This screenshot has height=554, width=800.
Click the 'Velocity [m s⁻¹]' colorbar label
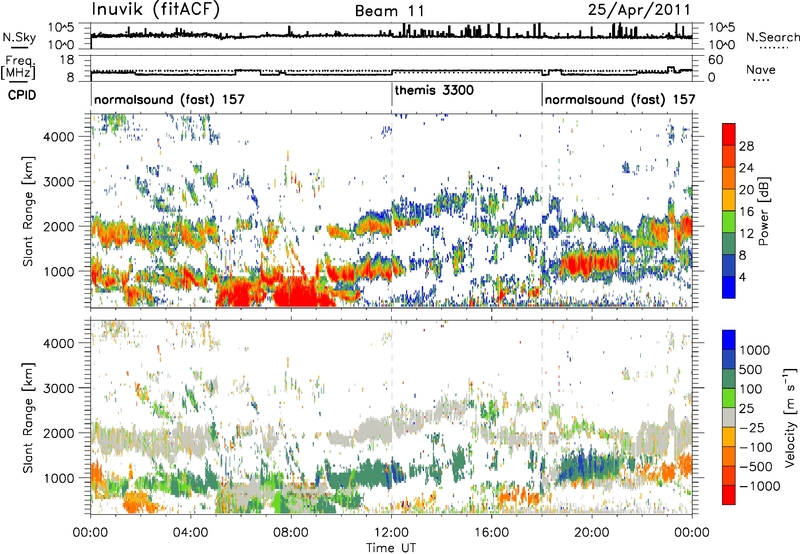click(790, 417)
